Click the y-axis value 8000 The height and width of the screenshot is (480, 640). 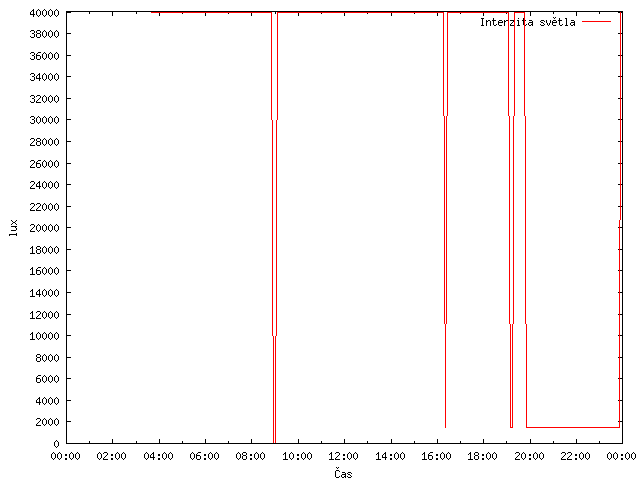(x=47, y=358)
